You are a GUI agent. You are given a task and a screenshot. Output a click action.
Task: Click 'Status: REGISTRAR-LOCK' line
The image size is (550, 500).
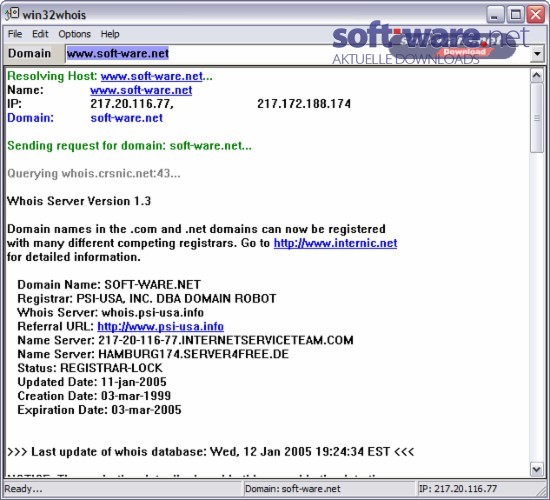tap(90, 368)
